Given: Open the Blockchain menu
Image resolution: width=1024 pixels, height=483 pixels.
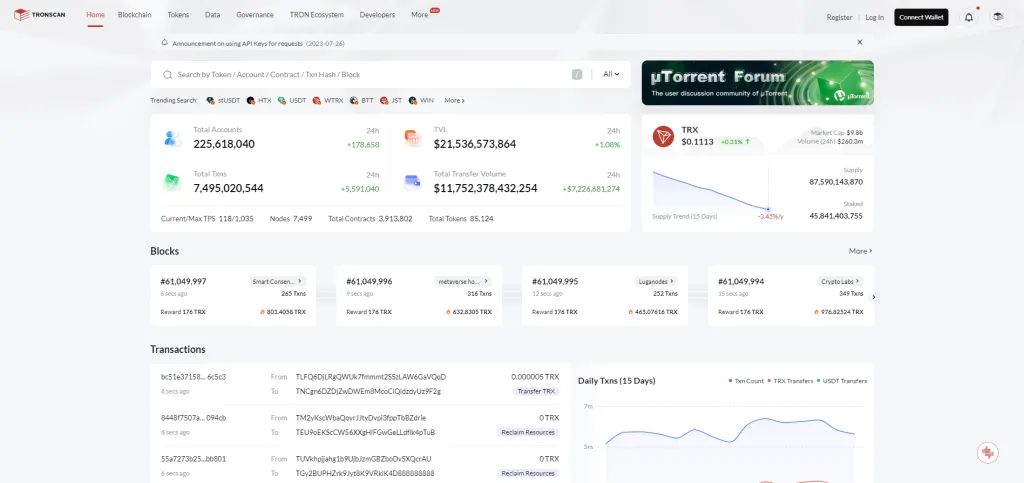Looking at the screenshot, I should 134,16.
